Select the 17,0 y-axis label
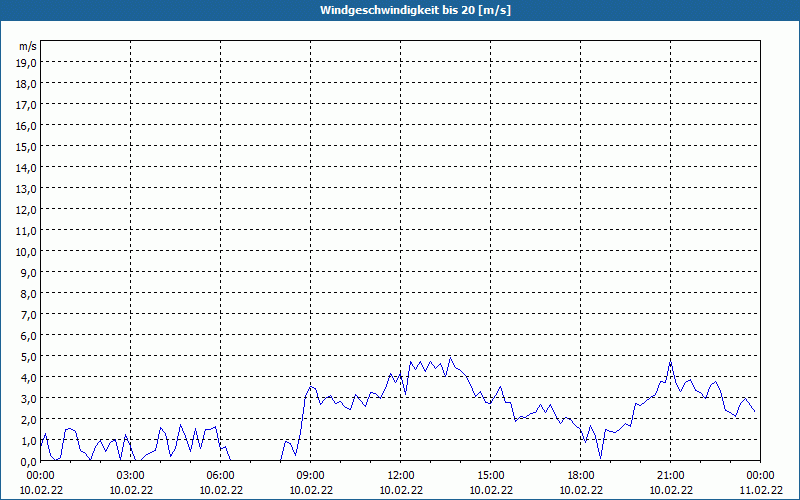 pos(27,105)
